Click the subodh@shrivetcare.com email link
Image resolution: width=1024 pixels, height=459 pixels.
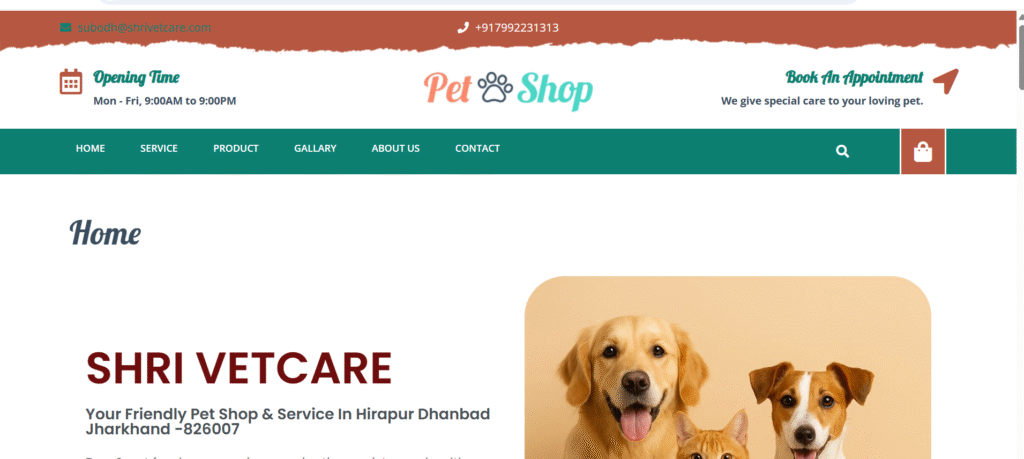pyautogui.click(x=144, y=27)
